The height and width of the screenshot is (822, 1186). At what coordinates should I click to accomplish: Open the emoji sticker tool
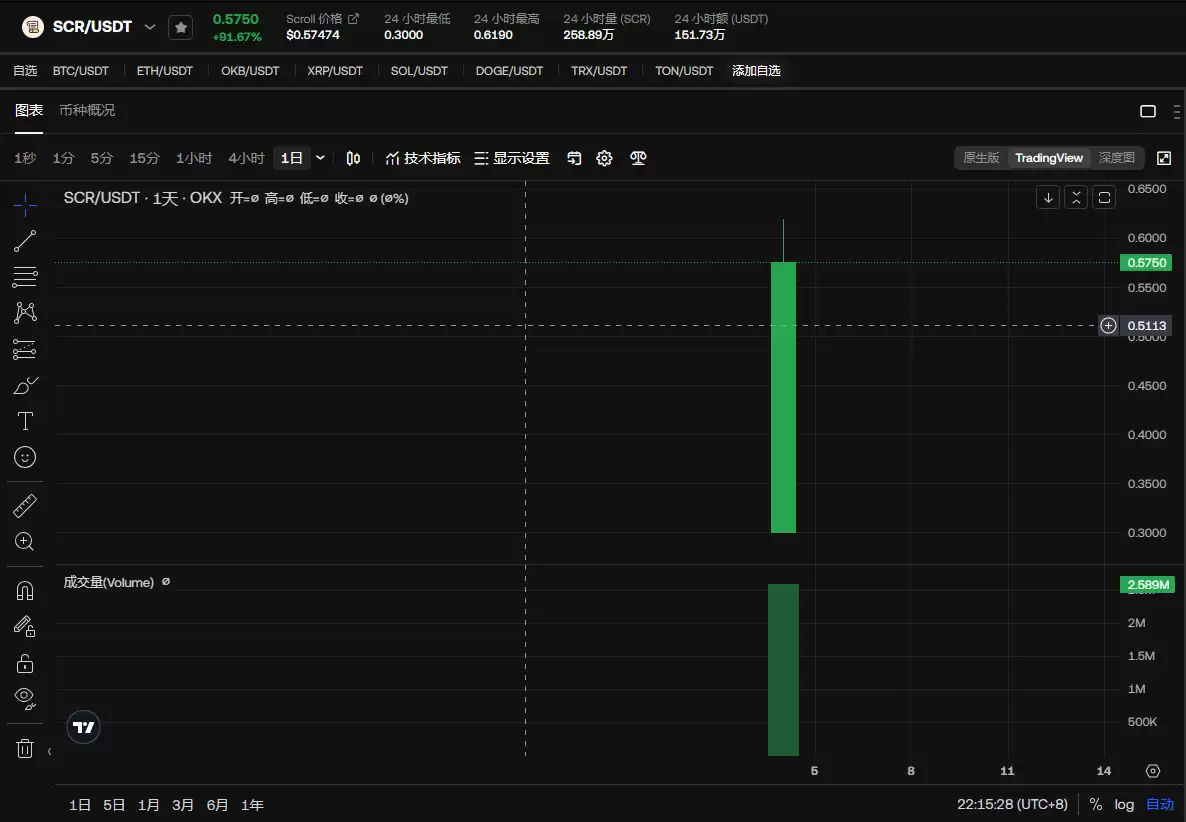pos(25,457)
